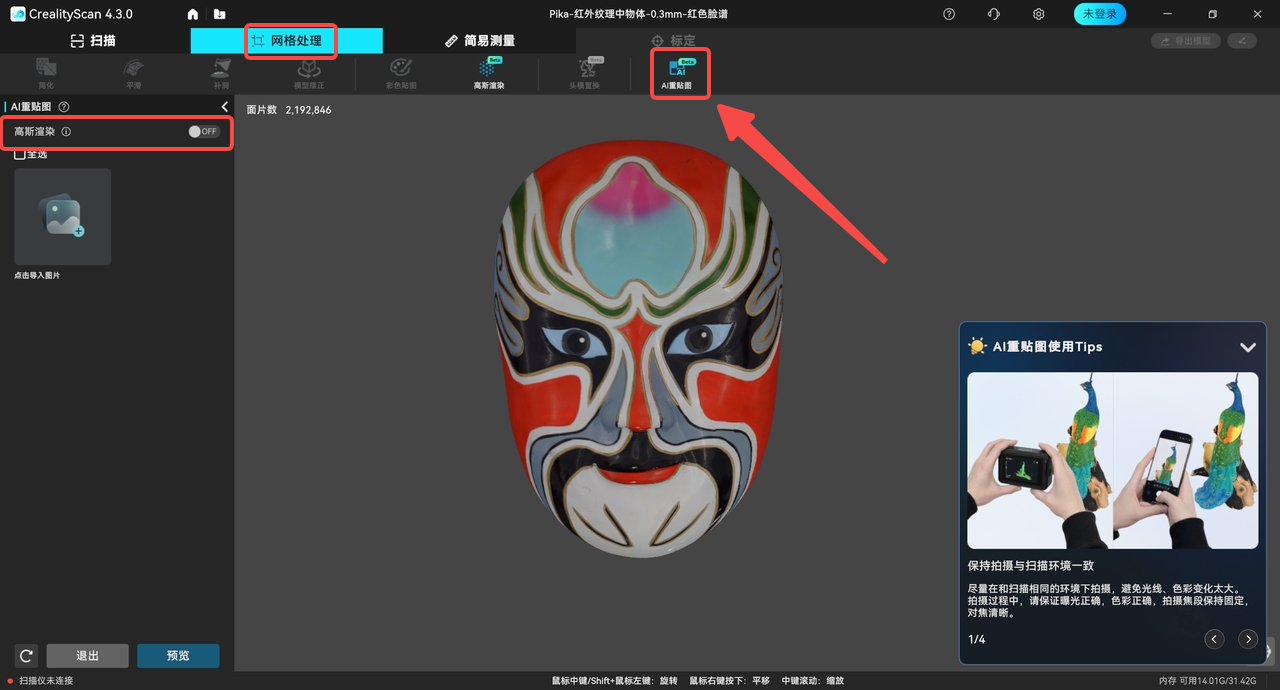This screenshot has height=690, width=1280.
Task: Click info icon next to 高斯渲染 label
Action: 66,131
